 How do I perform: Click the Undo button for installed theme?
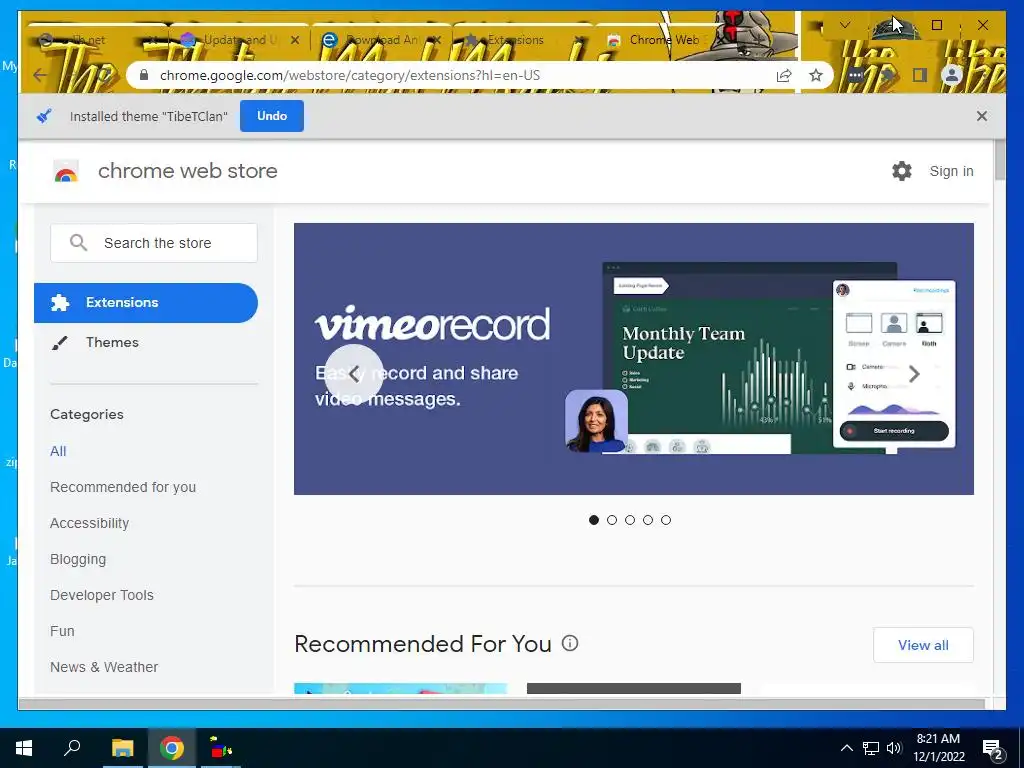tap(272, 116)
